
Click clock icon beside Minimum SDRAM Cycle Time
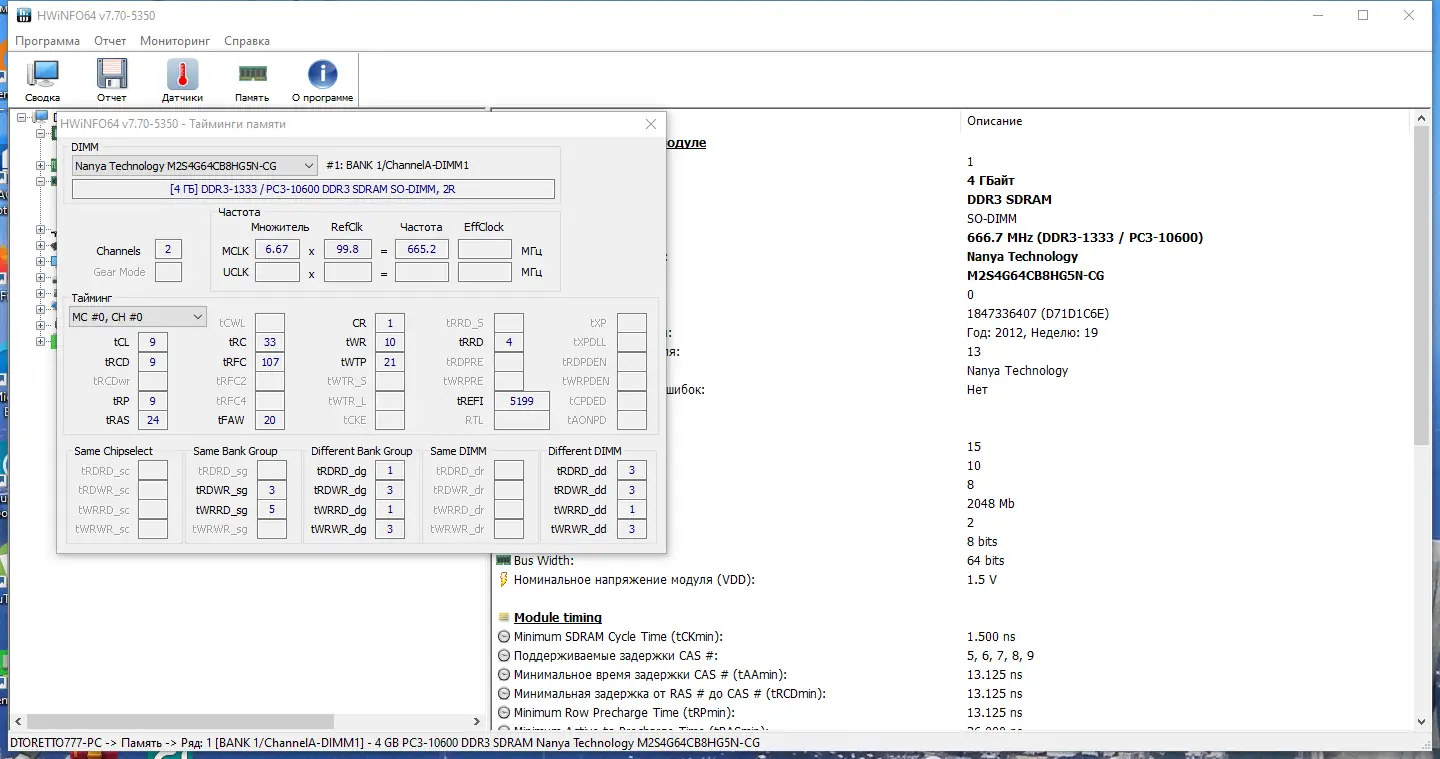[504, 637]
